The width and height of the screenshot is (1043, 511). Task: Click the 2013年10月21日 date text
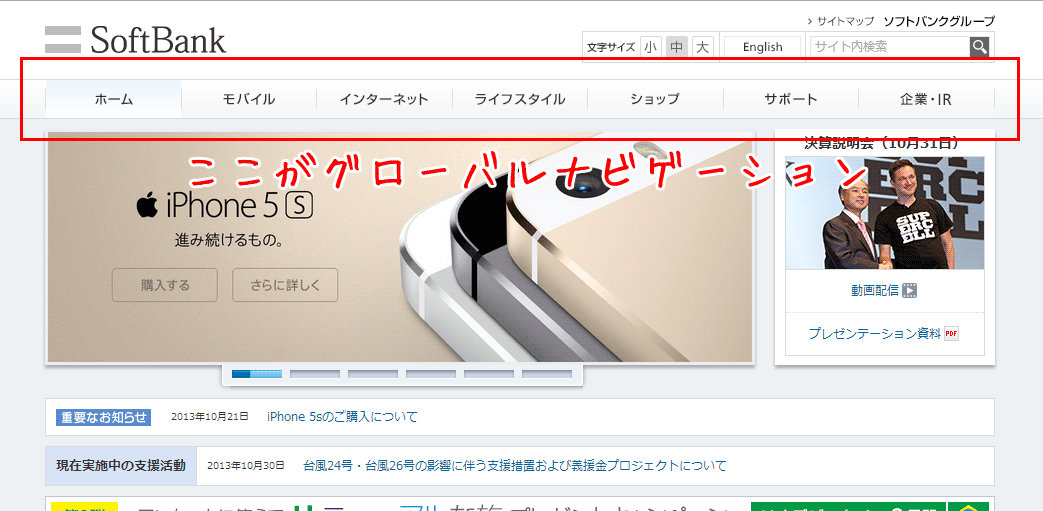click(210, 417)
